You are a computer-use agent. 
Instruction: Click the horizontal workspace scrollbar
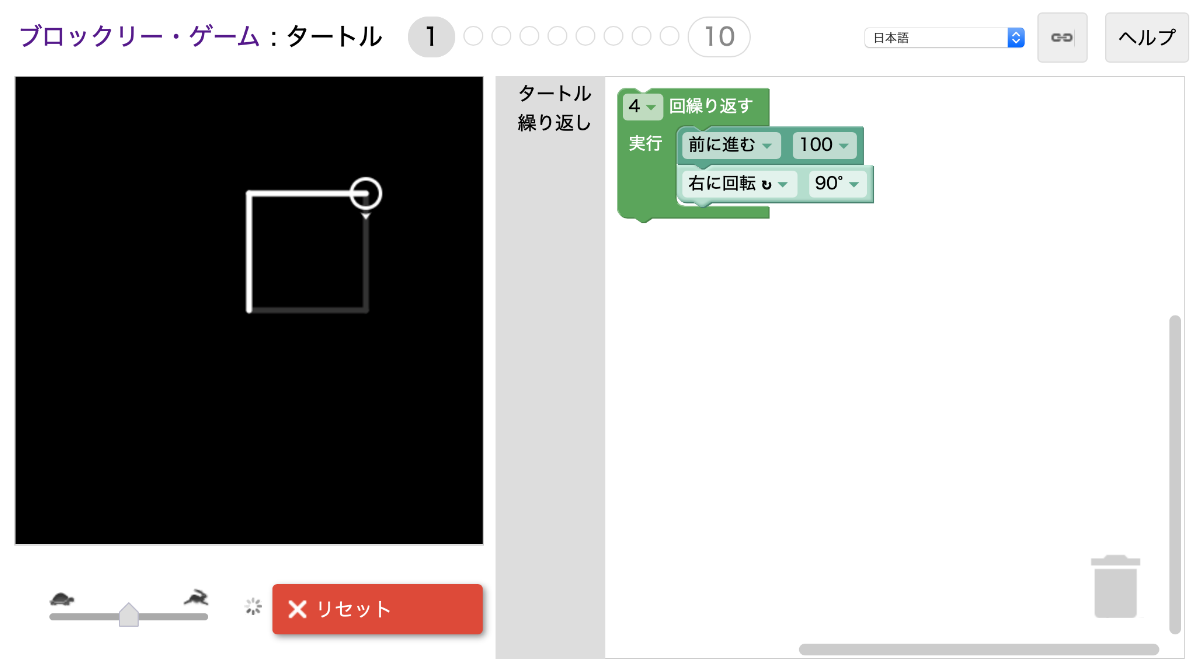point(980,646)
